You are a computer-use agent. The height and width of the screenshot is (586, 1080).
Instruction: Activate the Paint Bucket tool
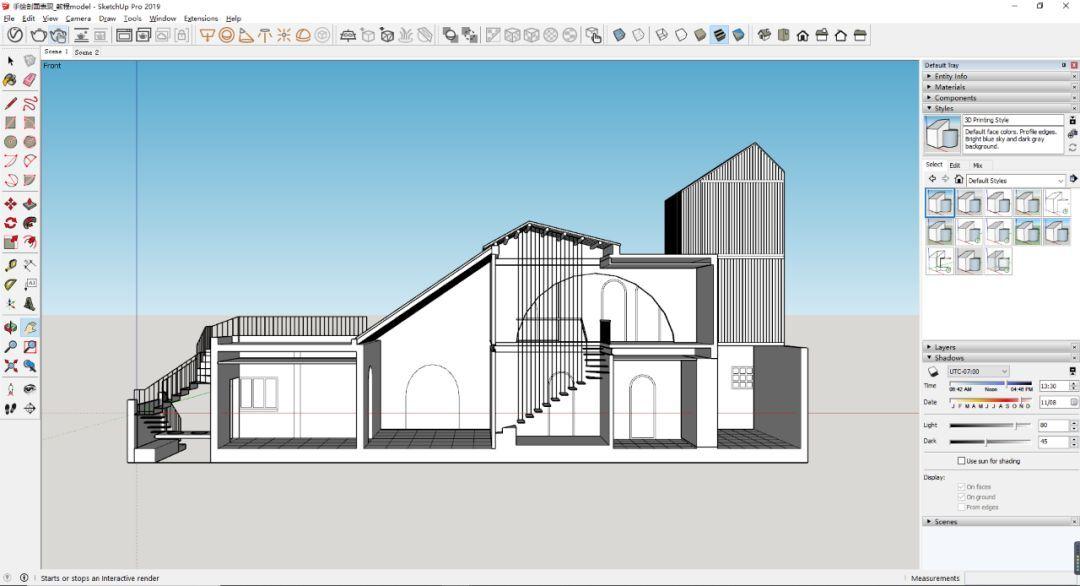point(10,81)
